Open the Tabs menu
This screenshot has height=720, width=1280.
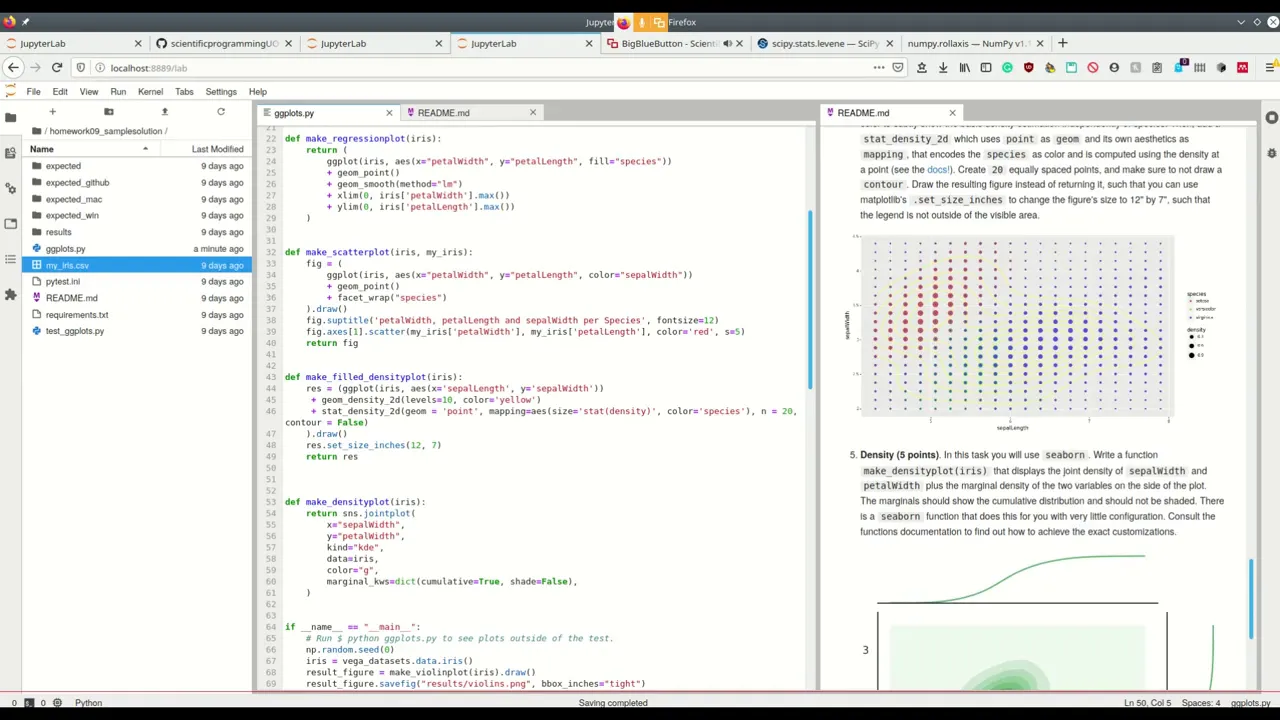pyautogui.click(x=184, y=91)
